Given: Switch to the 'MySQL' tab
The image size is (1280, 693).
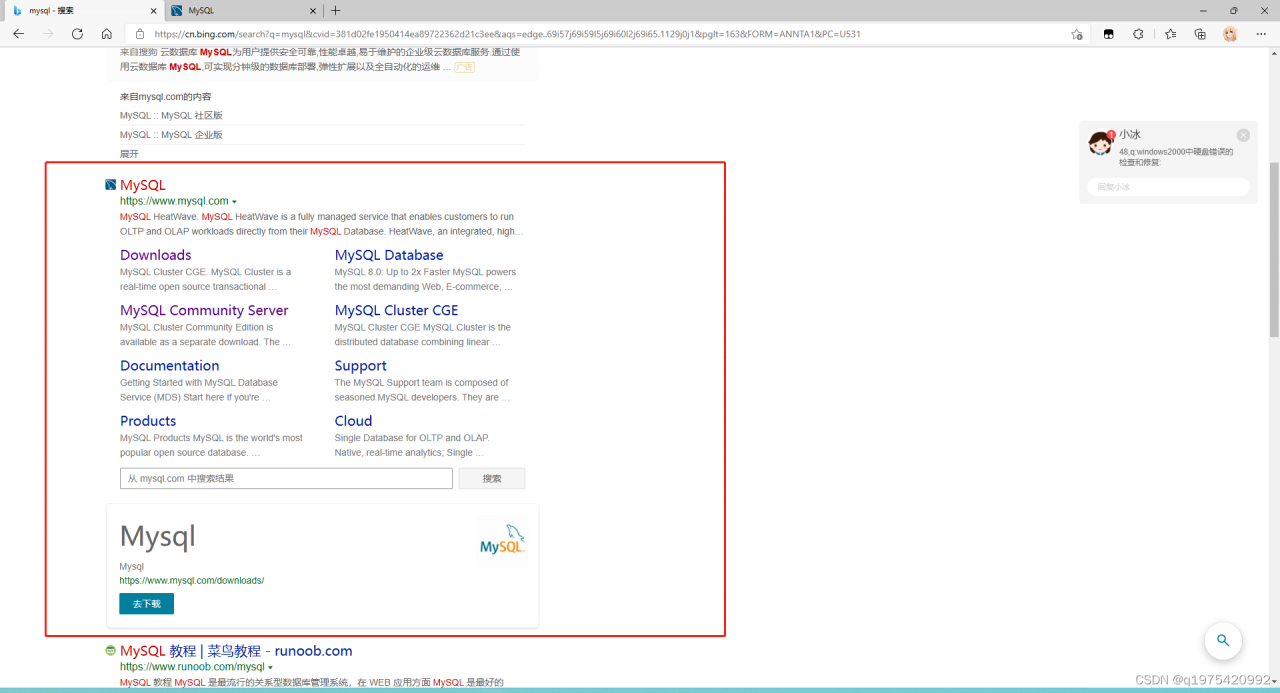Looking at the screenshot, I should tap(242, 10).
